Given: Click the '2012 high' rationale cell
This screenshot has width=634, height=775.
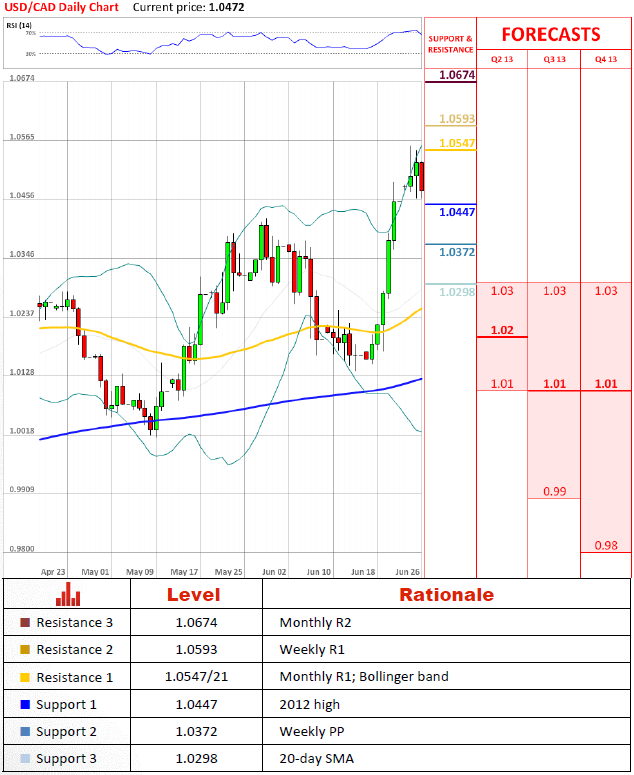Looking at the screenshot, I should pyautogui.click(x=310, y=705).
